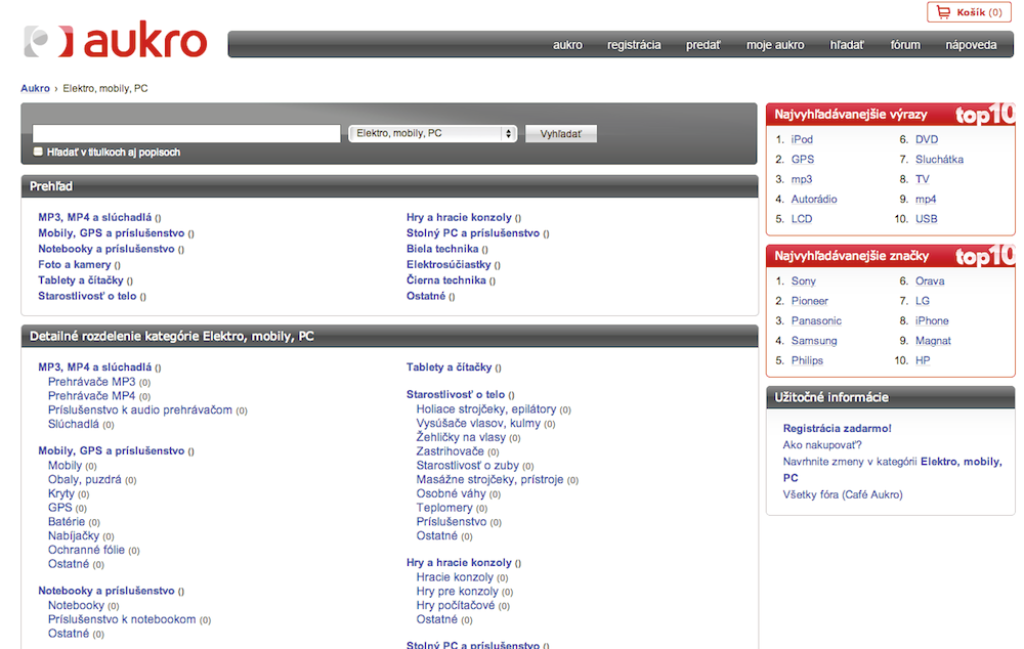The image size is (1024, 649).
Task: Click the search text field
Action: 186,133
